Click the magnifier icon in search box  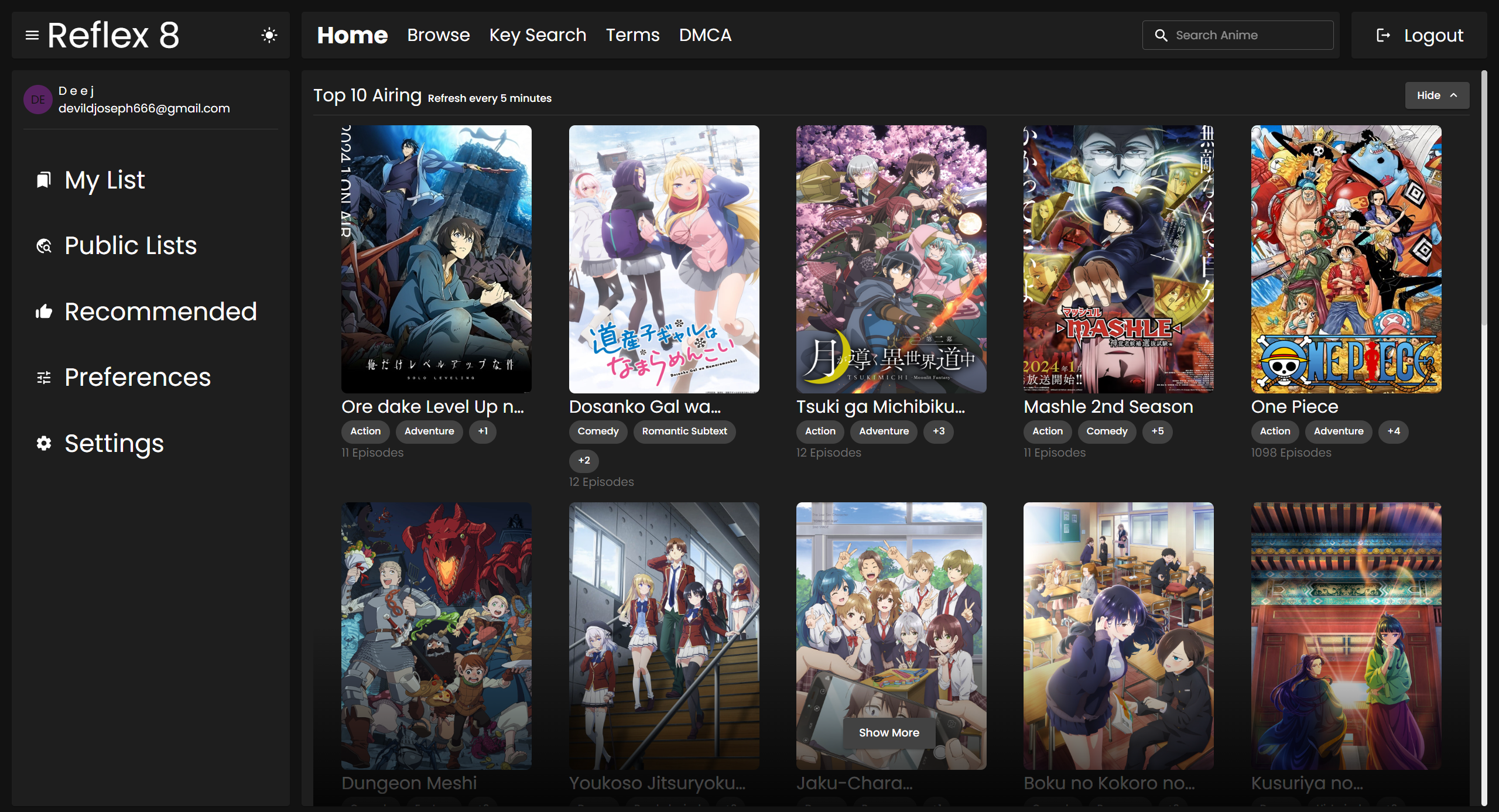[x=1161, y=35]
